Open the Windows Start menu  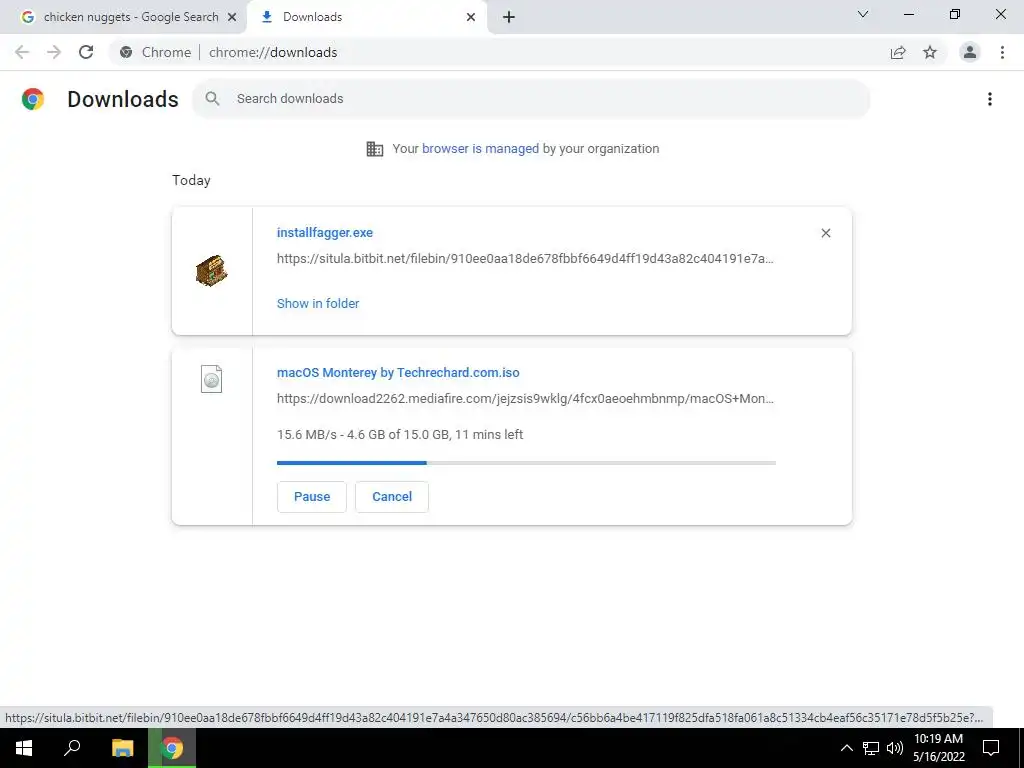click(24, 748)
